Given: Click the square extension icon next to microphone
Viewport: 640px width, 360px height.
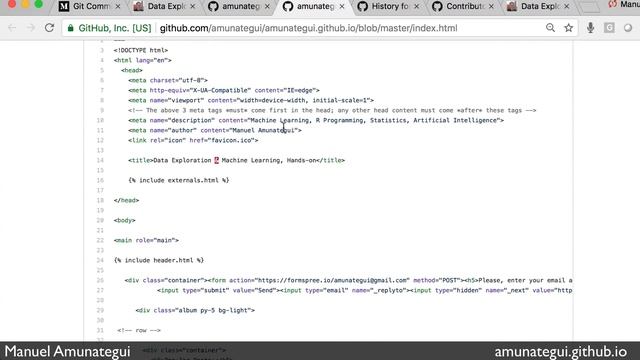Looking at the screenshot, I should 609,28.
